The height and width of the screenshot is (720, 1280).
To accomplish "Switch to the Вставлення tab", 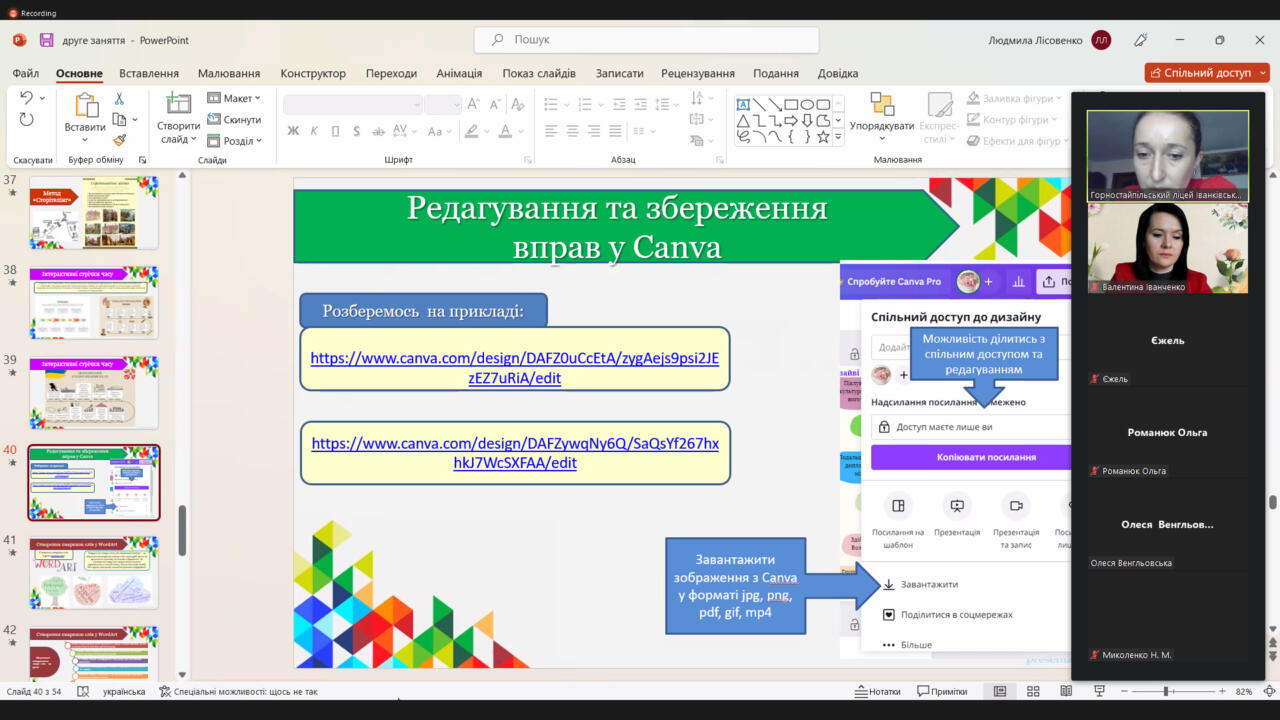I will tap(149, 73).
